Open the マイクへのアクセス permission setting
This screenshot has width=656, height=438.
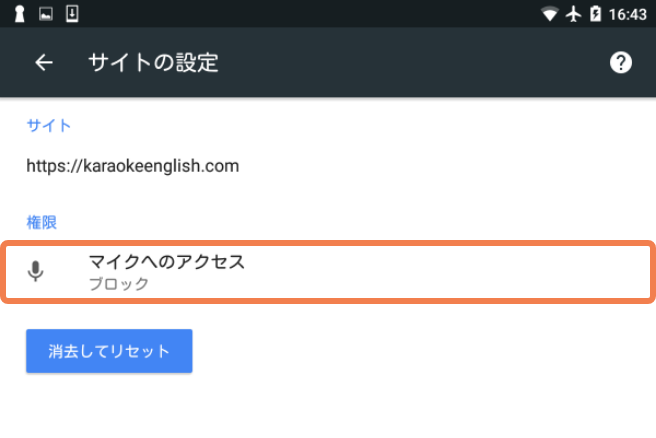coord(328,272)
